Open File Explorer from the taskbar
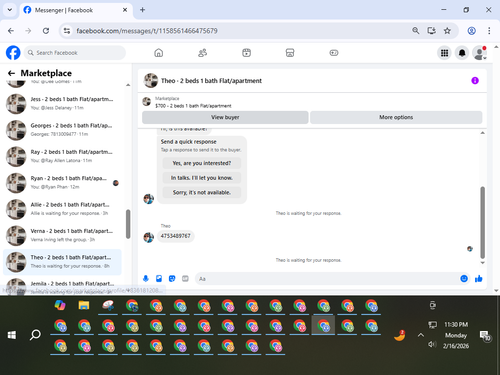This screenshot has width=500, height=375. [84, 305]
